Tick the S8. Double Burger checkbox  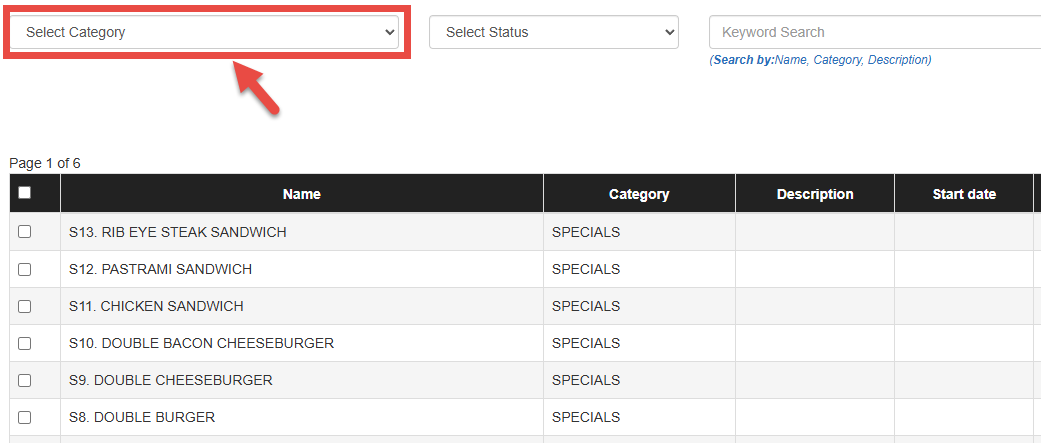[25, 417]
